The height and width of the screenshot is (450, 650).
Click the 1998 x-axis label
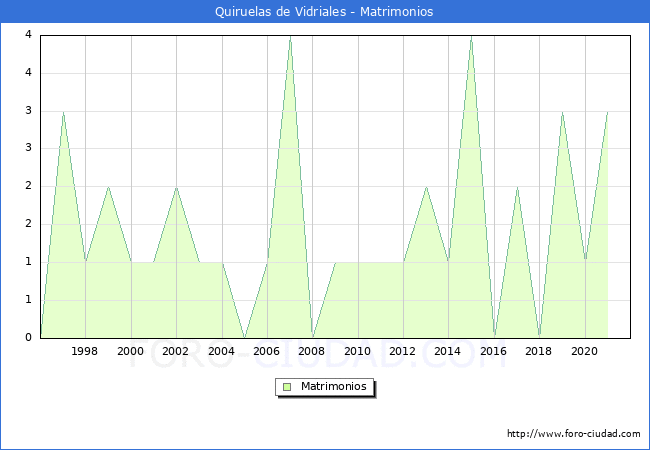click(x=85, y=351)
